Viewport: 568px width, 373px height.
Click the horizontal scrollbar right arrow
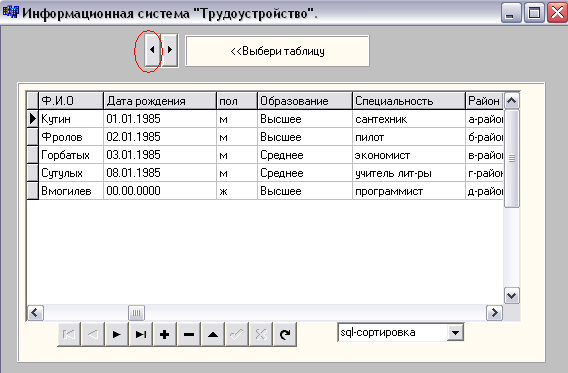[x=494, y=313]
